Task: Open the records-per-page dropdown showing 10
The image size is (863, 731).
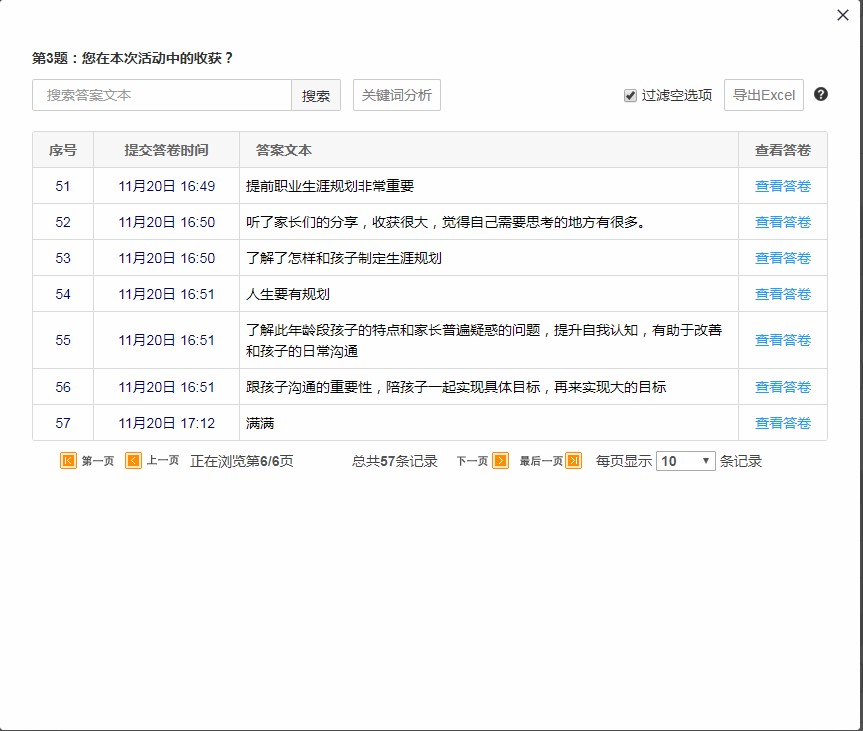Action: tap(685, 461)
